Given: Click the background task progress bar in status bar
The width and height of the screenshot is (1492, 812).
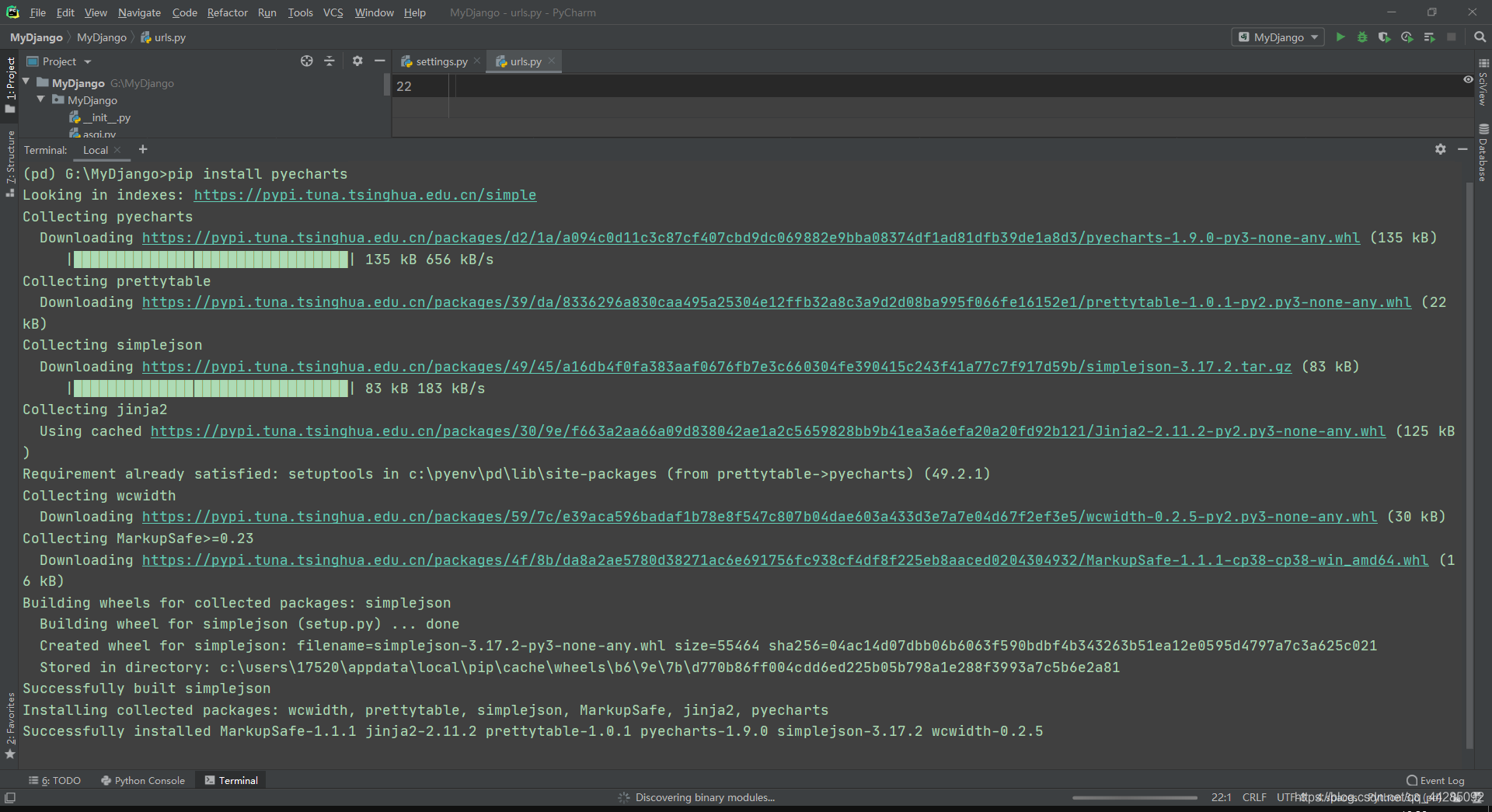Looking at the screenshot, I should pyautogui.click(x=1135, y=797).
